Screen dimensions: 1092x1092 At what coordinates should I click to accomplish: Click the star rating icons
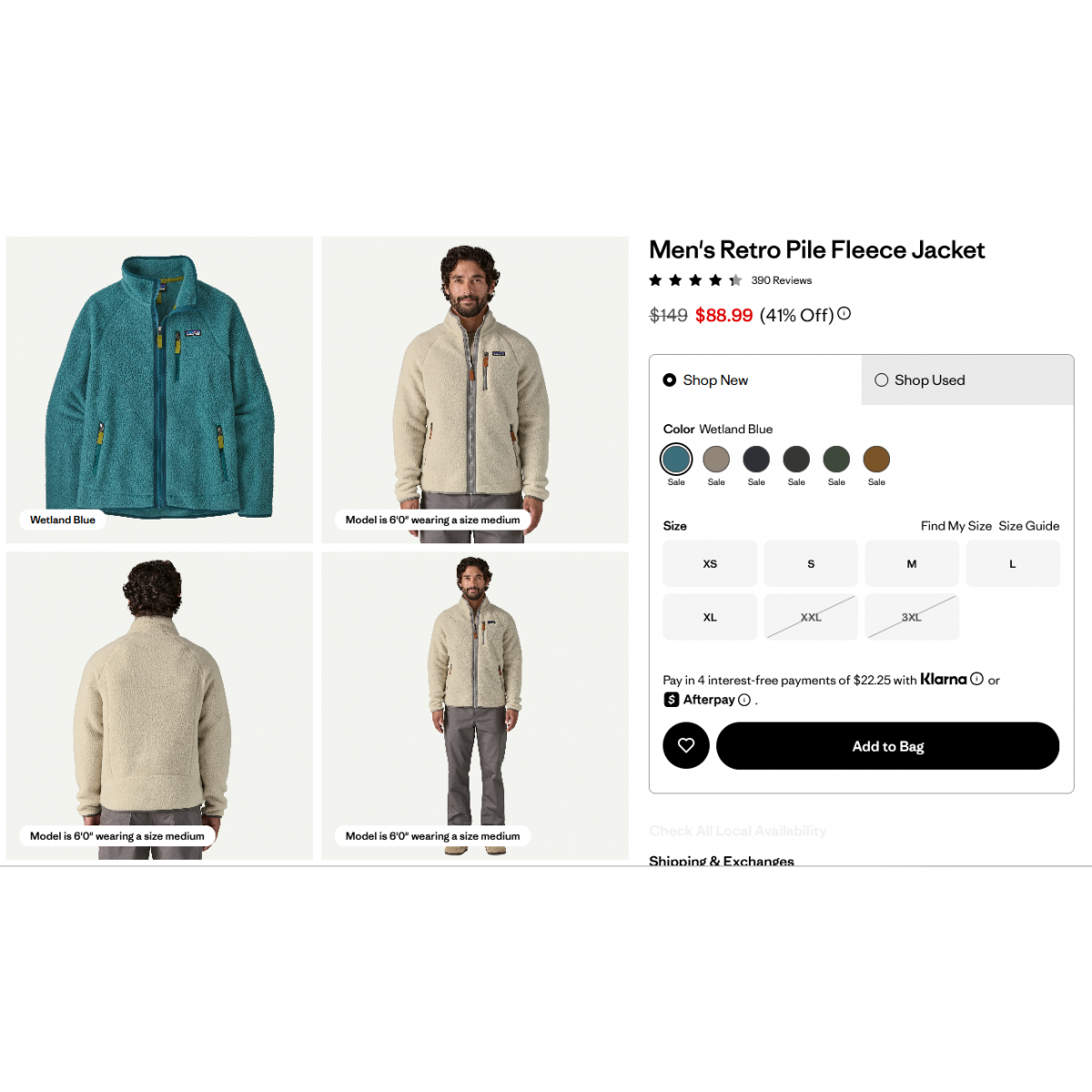pyautogui.click(x=695, y=280)
